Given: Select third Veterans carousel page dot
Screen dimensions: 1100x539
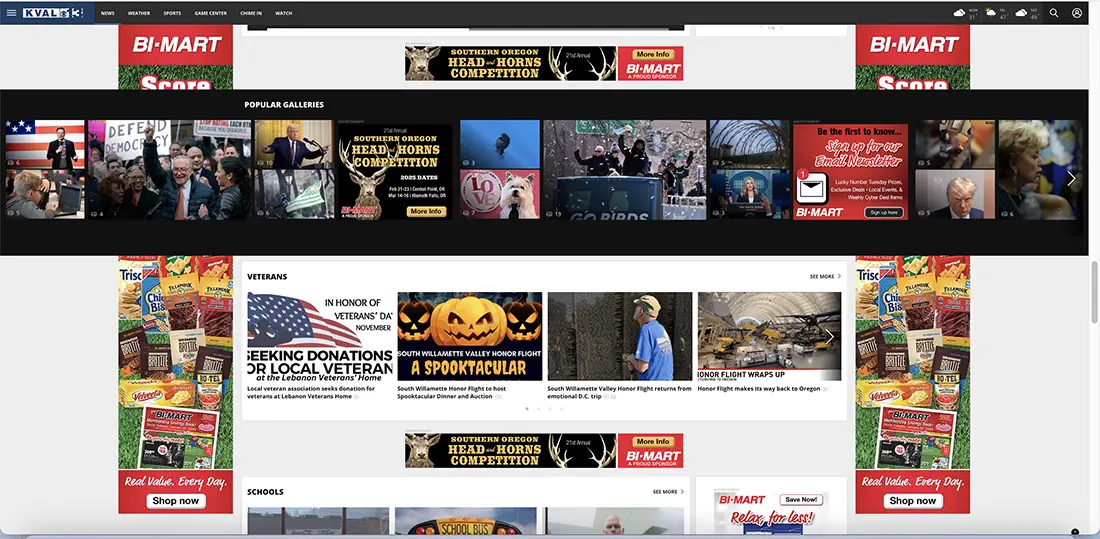Looking at the screenshot, I should (549, 408).
